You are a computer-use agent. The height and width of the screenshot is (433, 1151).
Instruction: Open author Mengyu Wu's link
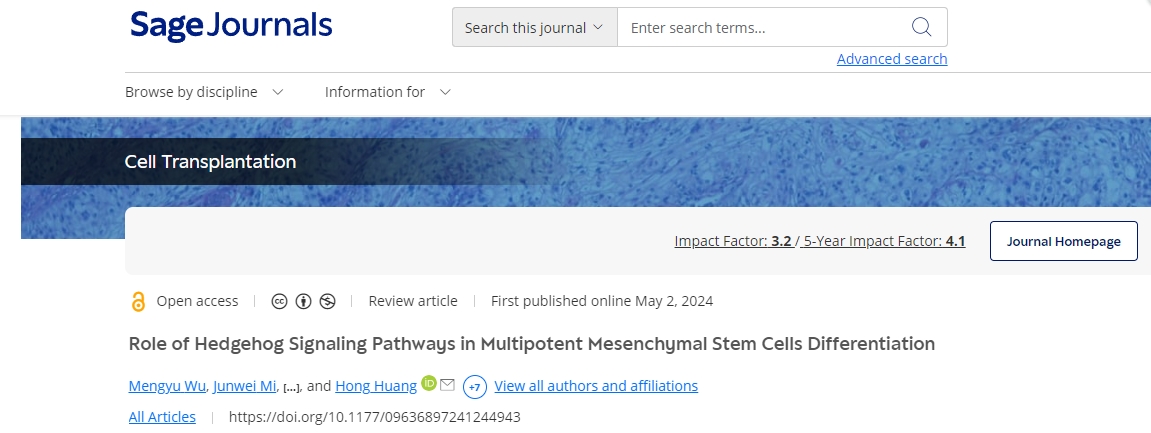click(167, 386)
